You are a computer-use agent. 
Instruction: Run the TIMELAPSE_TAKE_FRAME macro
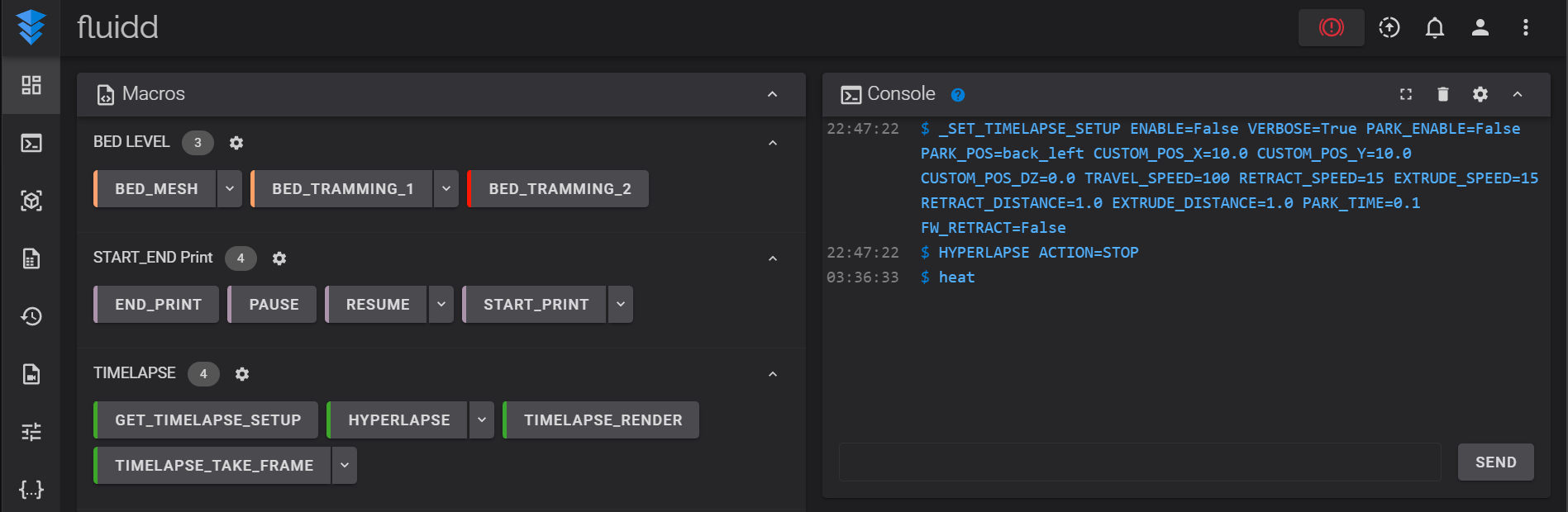point(213,466)
